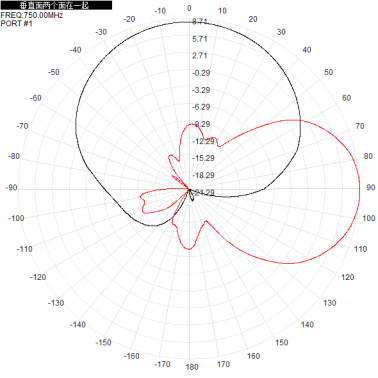Select the -90 degree angle label
Image resolution: width=378 pixels, height=378 pixels.
[11, 188]
